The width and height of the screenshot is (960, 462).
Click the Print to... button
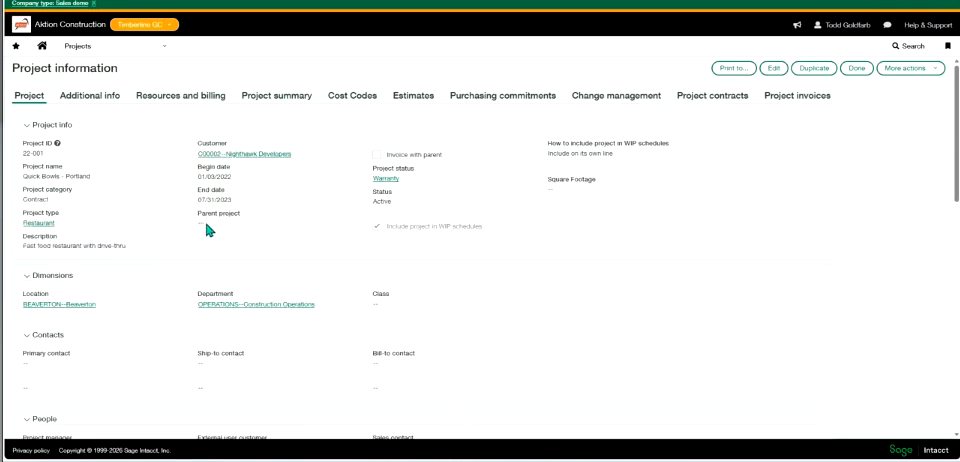coord(734,68)
